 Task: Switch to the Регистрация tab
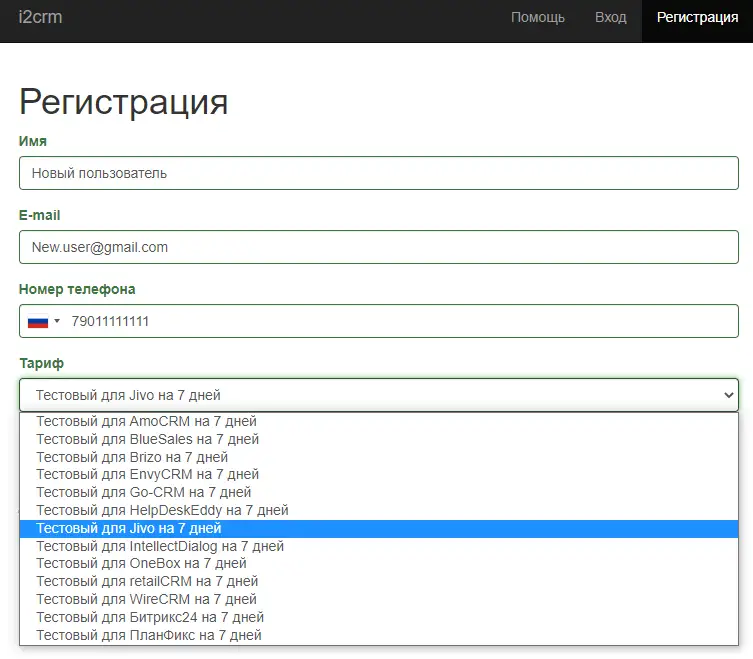(697, 17)
